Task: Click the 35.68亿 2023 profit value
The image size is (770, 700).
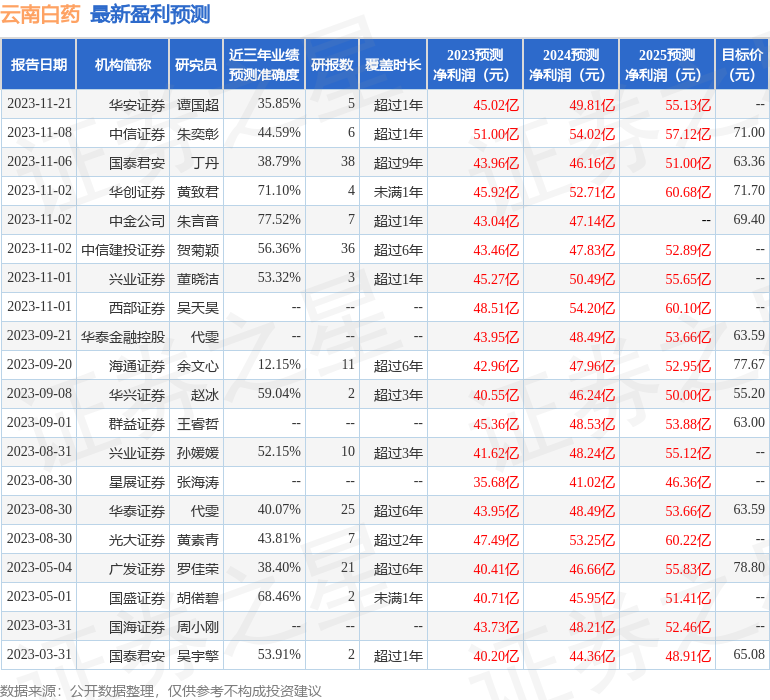Action: tap(496, 481)
